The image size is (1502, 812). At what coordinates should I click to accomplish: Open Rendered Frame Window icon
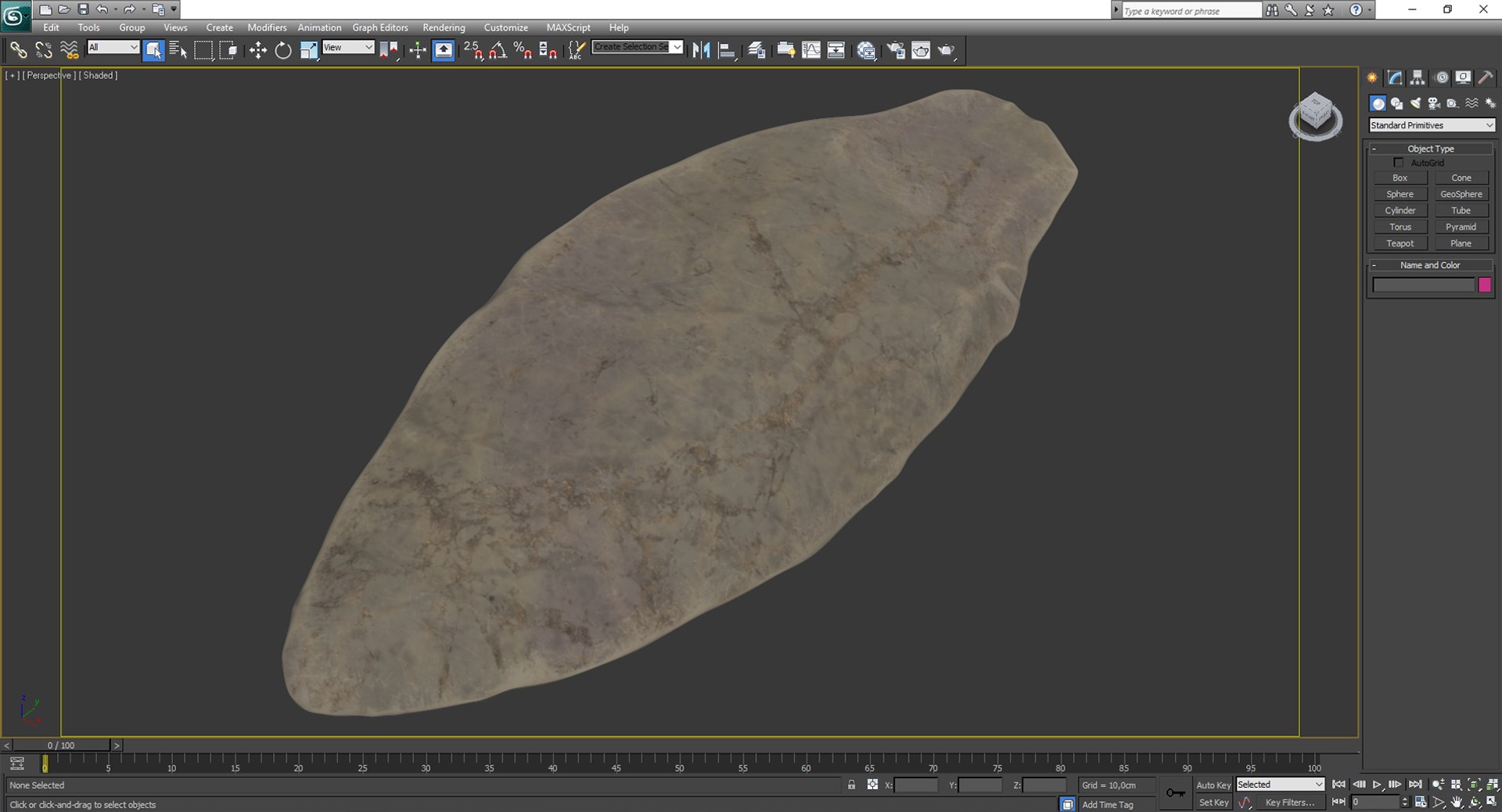pyautogui.click(x=921, y=50)
